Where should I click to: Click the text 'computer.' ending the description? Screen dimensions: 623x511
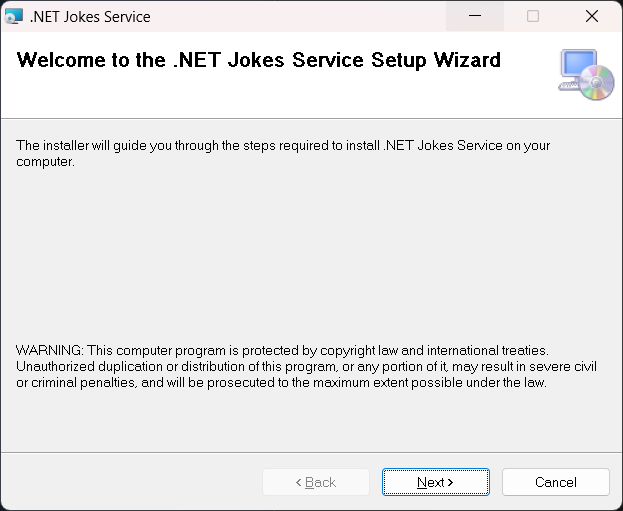point(45,162)
